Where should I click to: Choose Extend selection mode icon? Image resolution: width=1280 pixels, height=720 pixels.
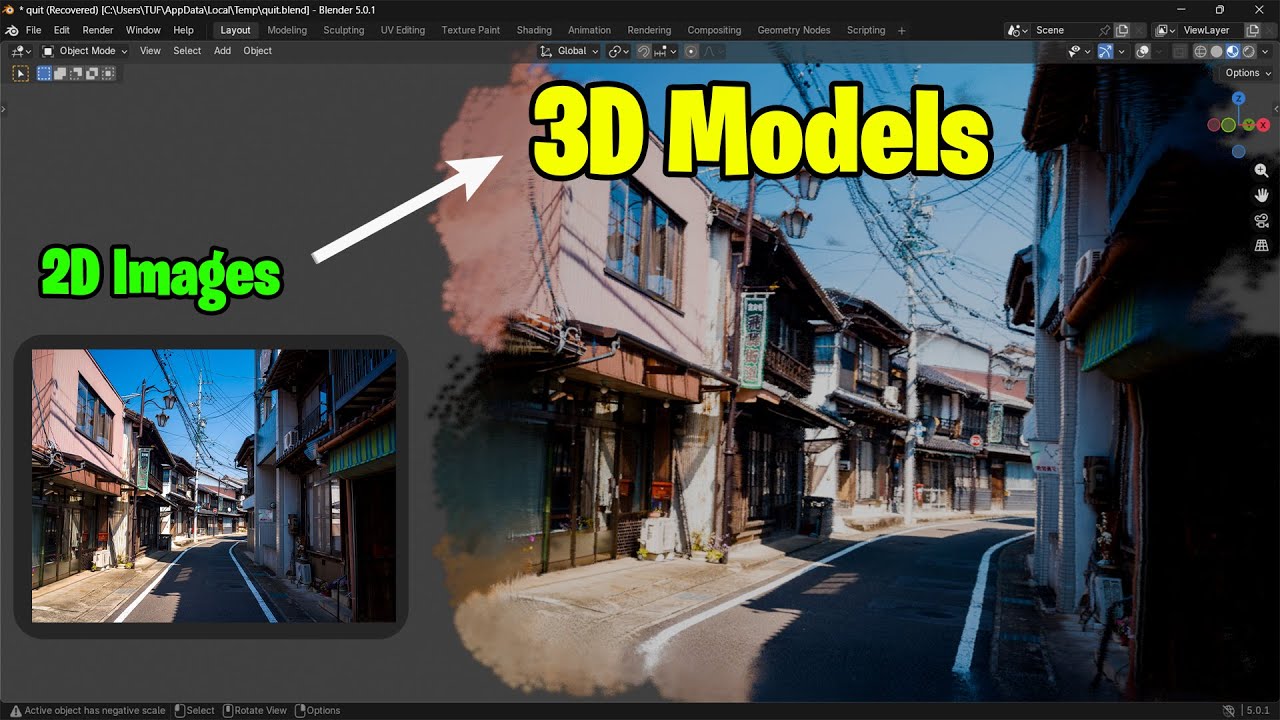pos(60,73)
